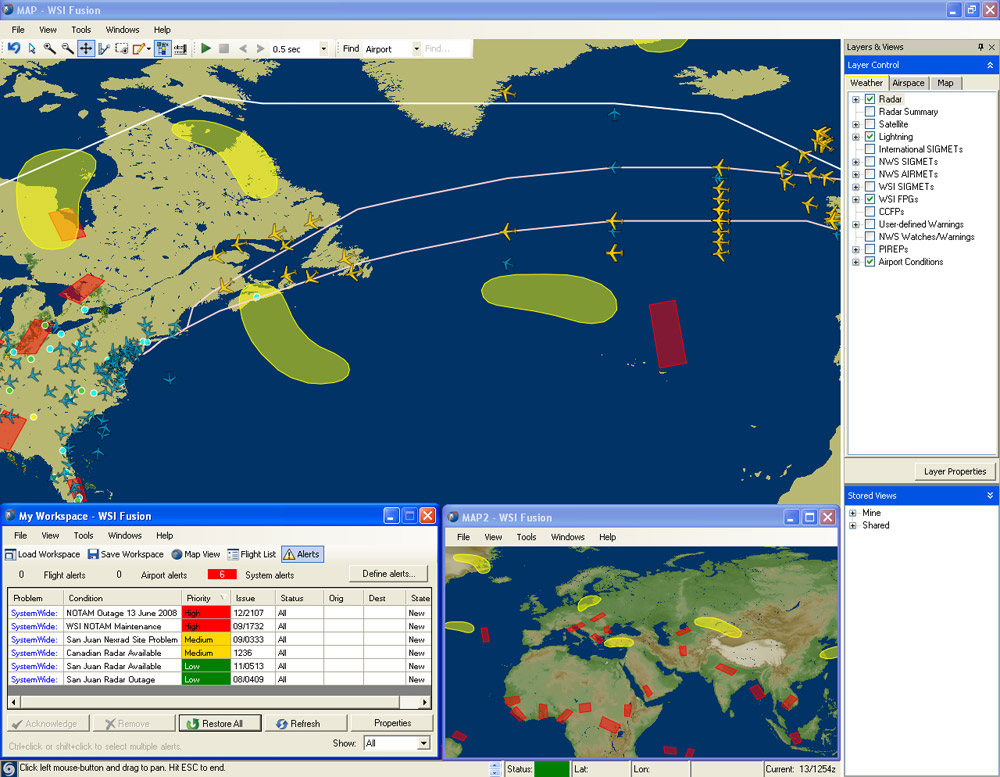Expand the Shared stored views node

point(853,526)
